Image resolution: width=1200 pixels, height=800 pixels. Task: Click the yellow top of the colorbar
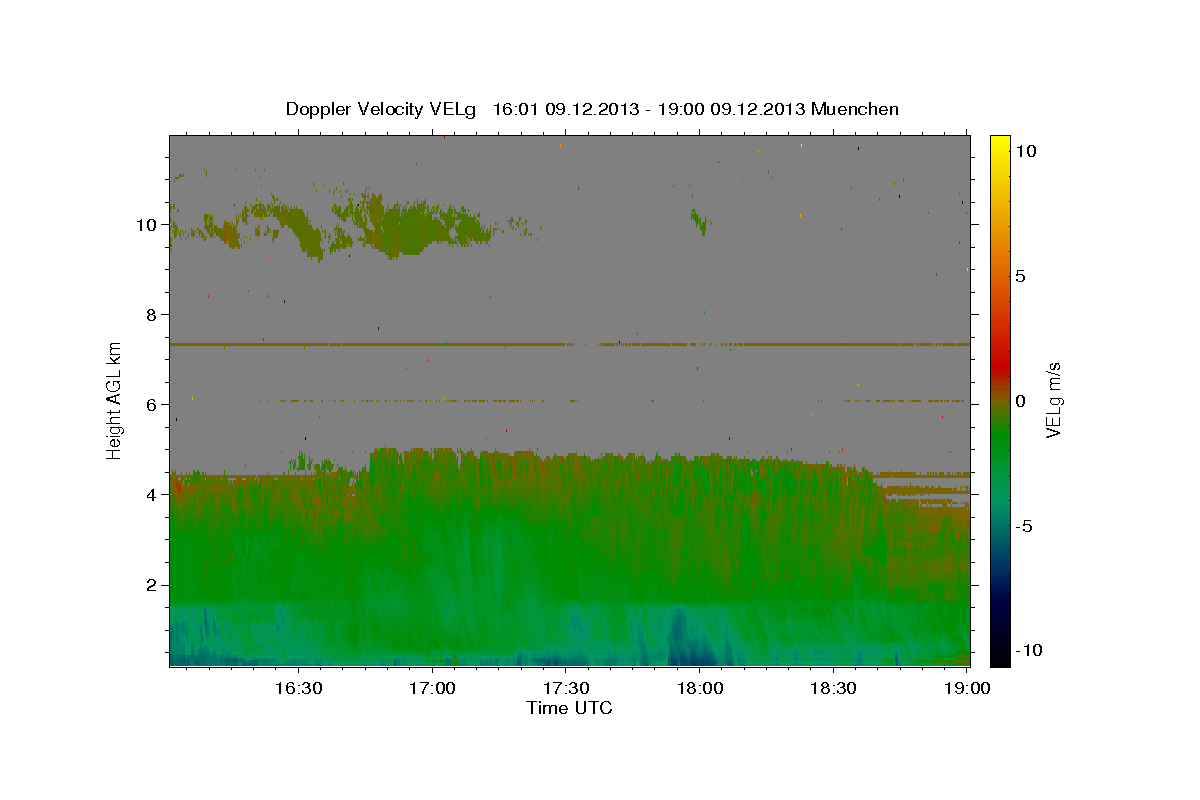point(1000,148)
